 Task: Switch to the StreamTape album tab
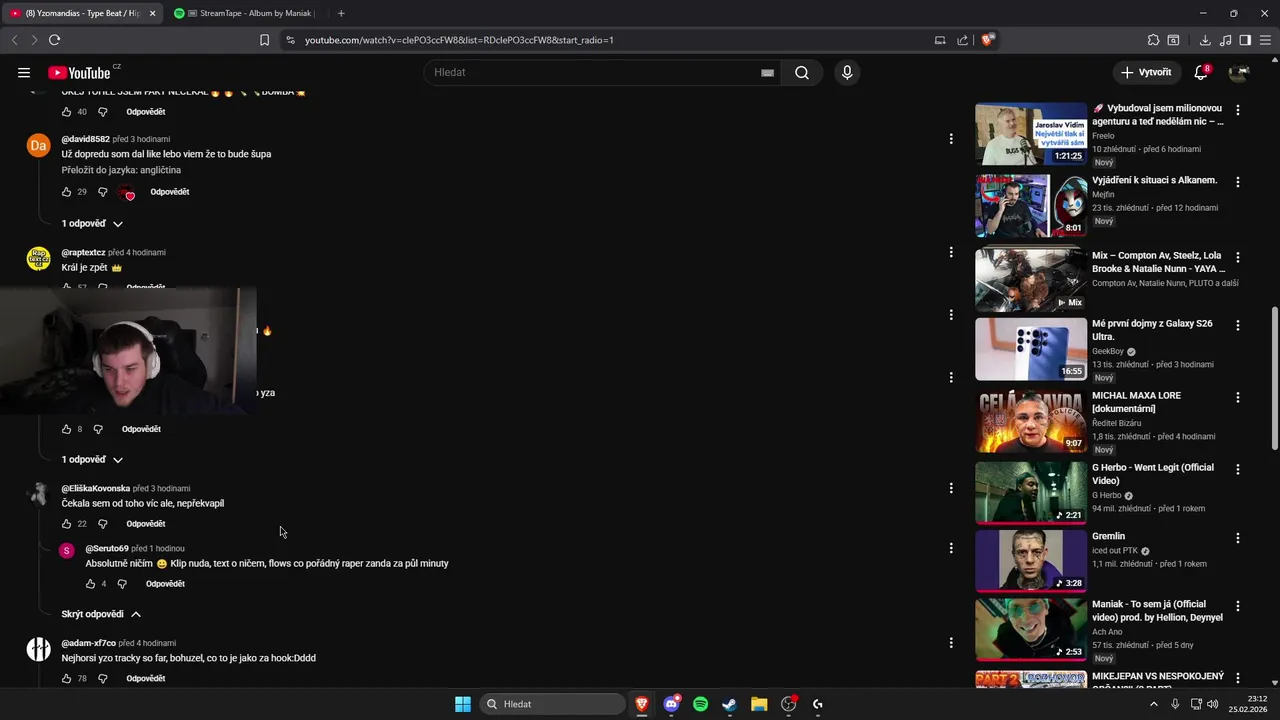click(248, 13)
